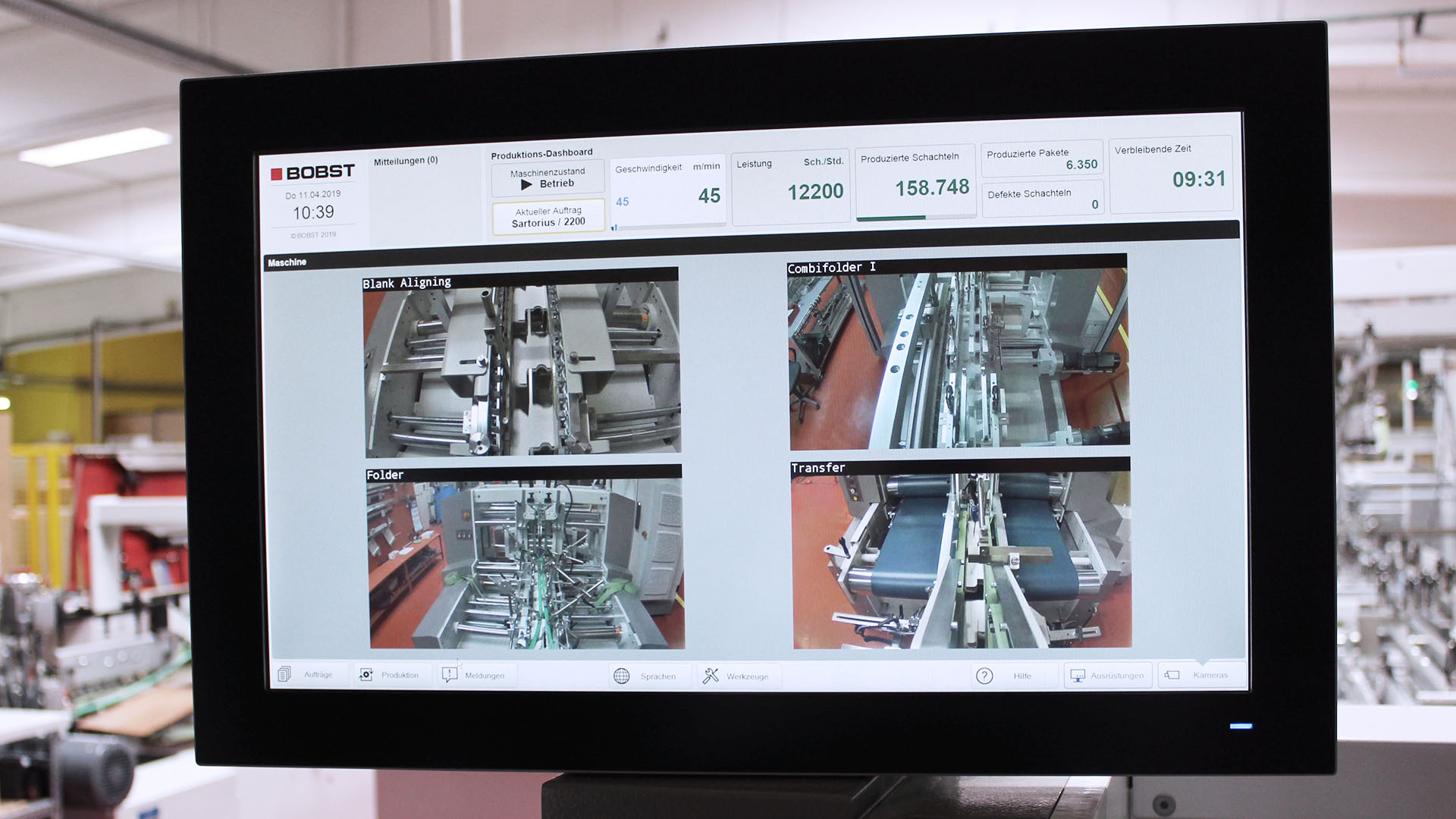The height and width of the screenshot is (819, 1456).
Task: Click the 158.748 produced boxes count
Action: tap(932, 188)
